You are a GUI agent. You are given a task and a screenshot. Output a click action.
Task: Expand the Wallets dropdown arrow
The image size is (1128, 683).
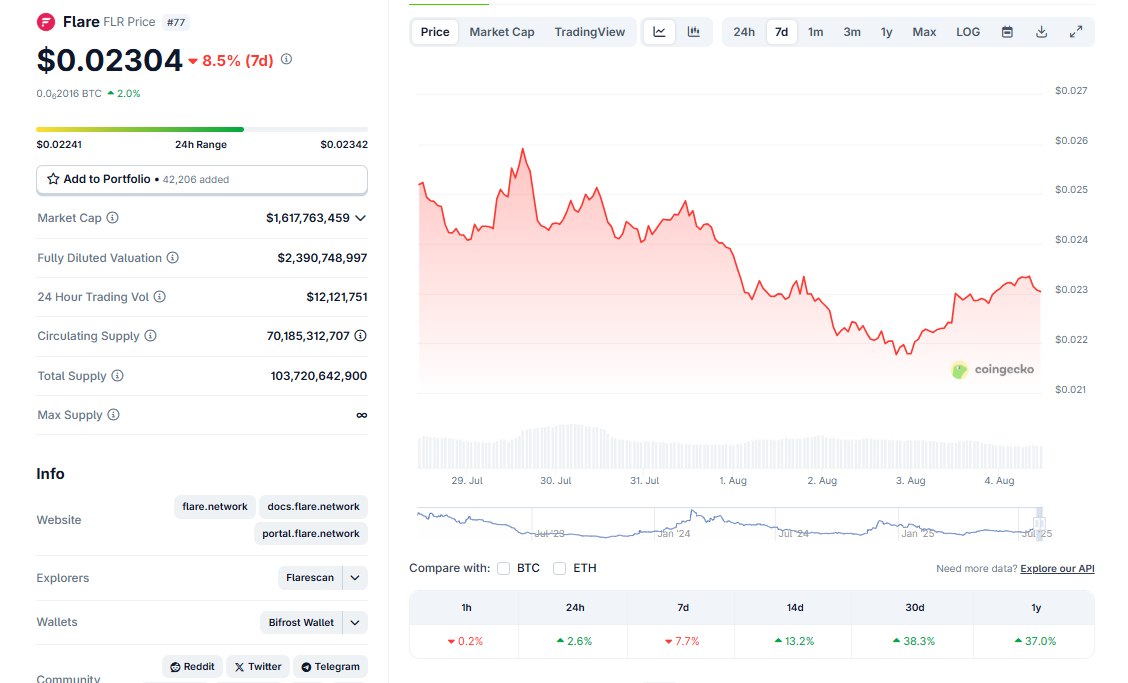[355, 623]
